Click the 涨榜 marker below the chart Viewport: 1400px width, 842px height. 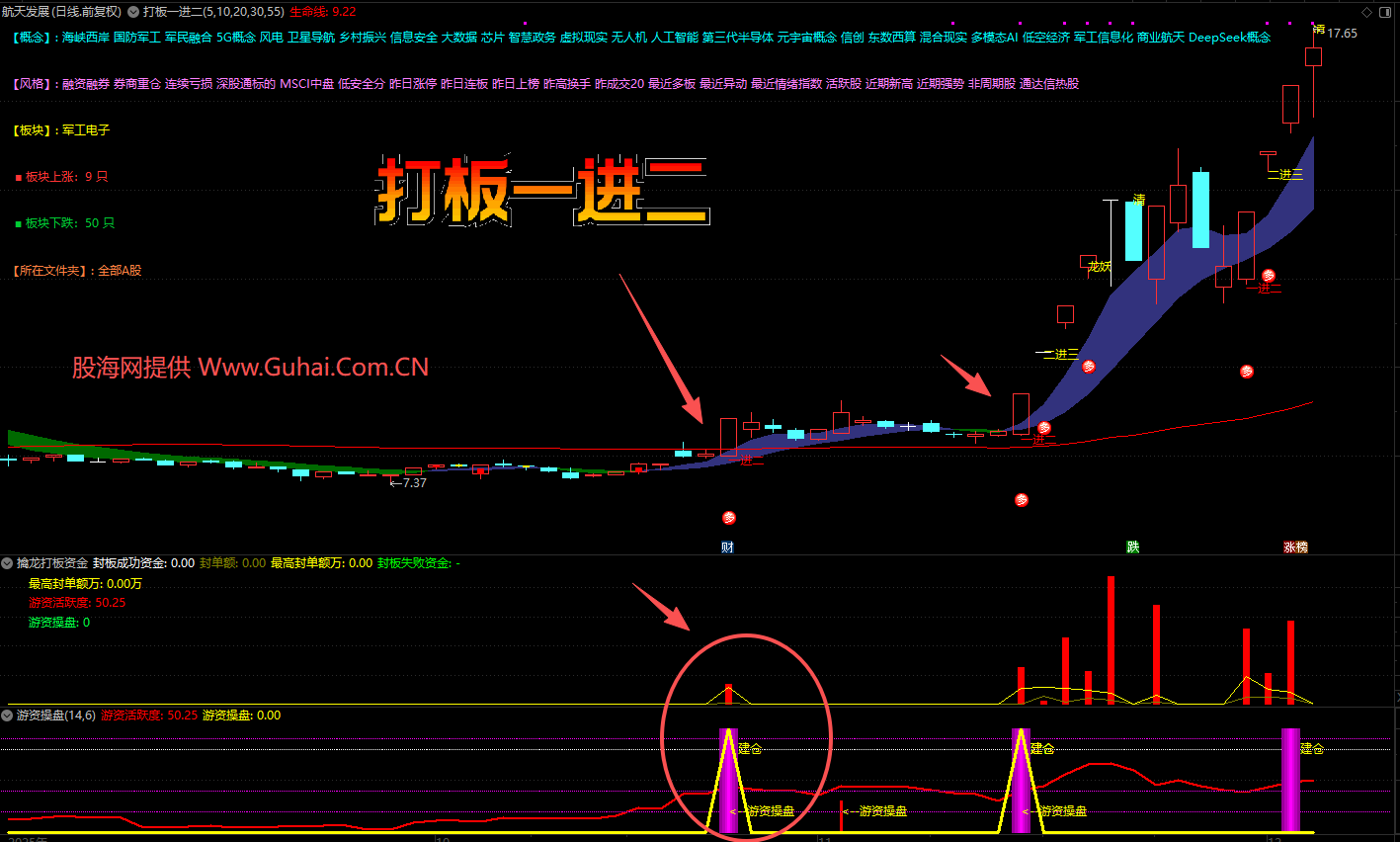(x=1295, y=547)
